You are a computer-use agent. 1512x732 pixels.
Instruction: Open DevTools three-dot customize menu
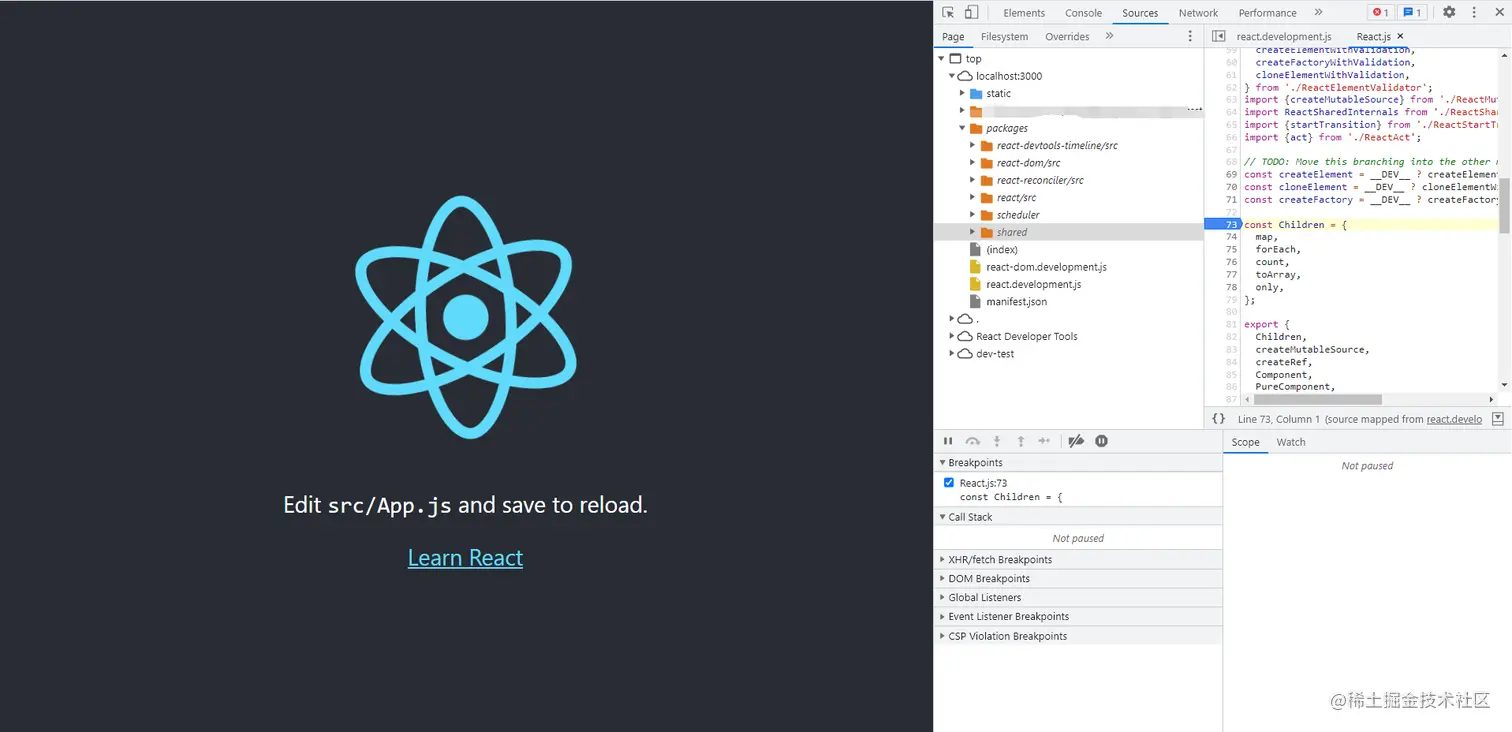1474,12
